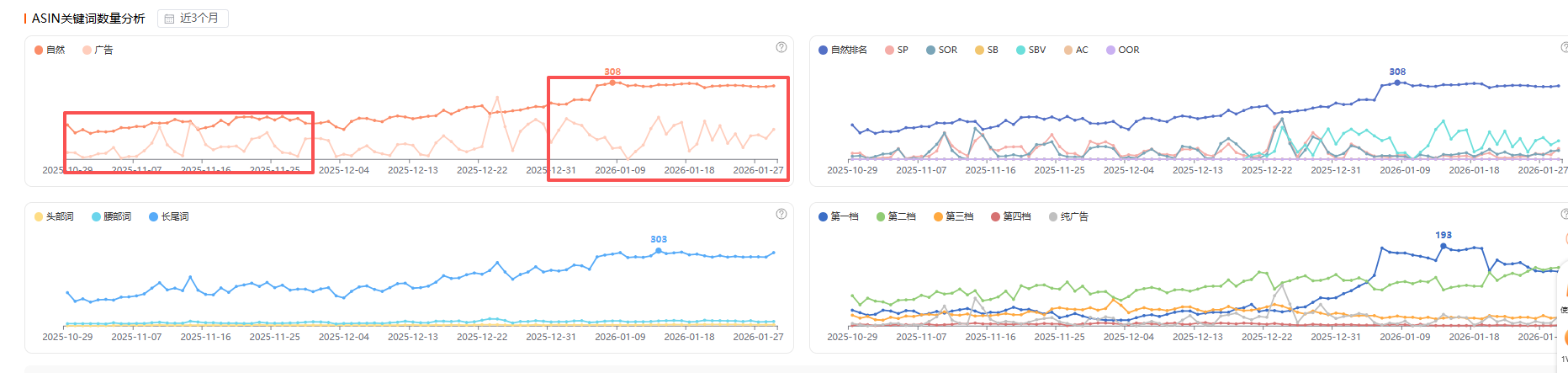
Task: Toggle the SOR legend item
Action: 942,50
